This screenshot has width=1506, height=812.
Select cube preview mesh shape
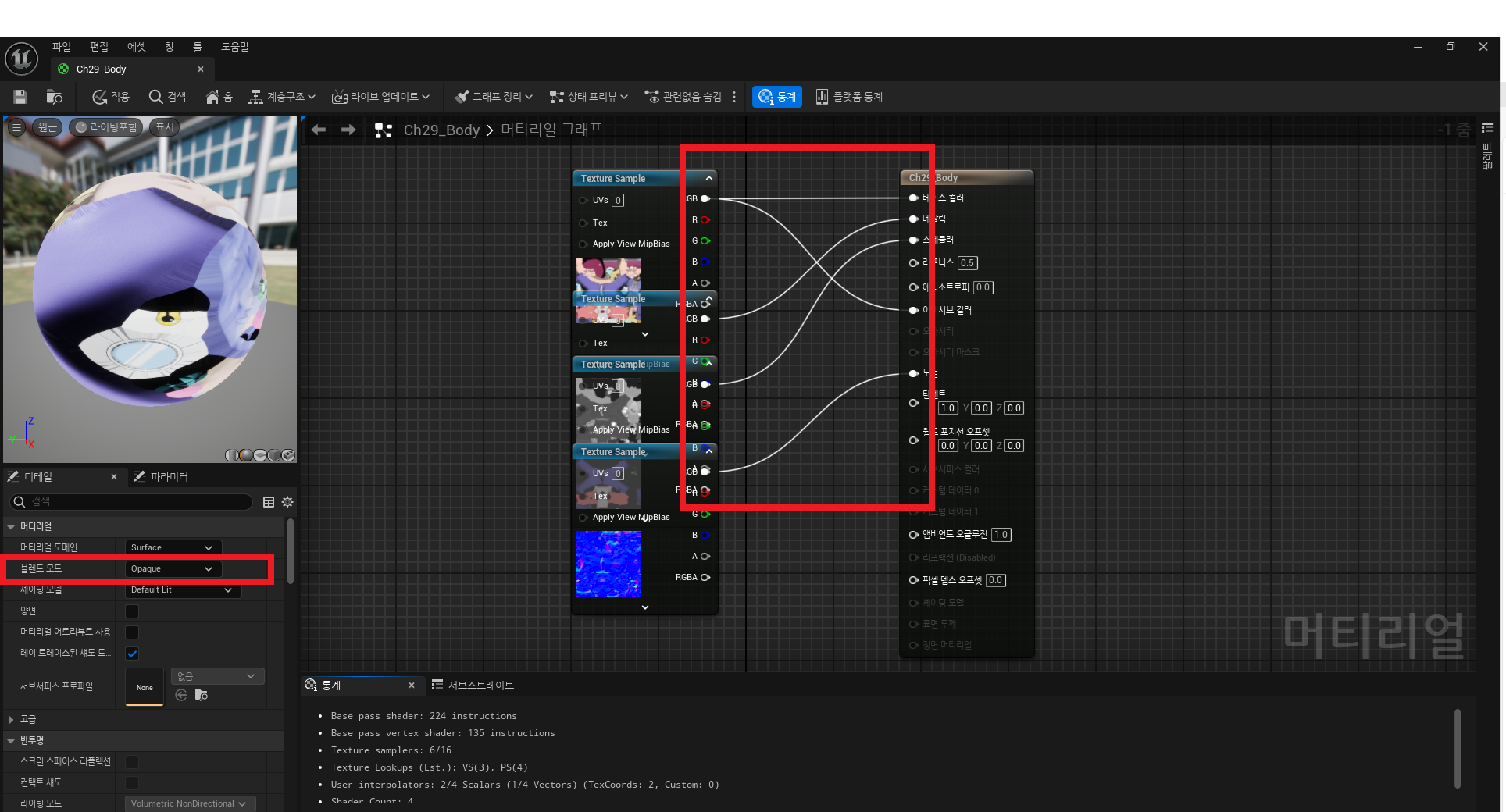274,455
